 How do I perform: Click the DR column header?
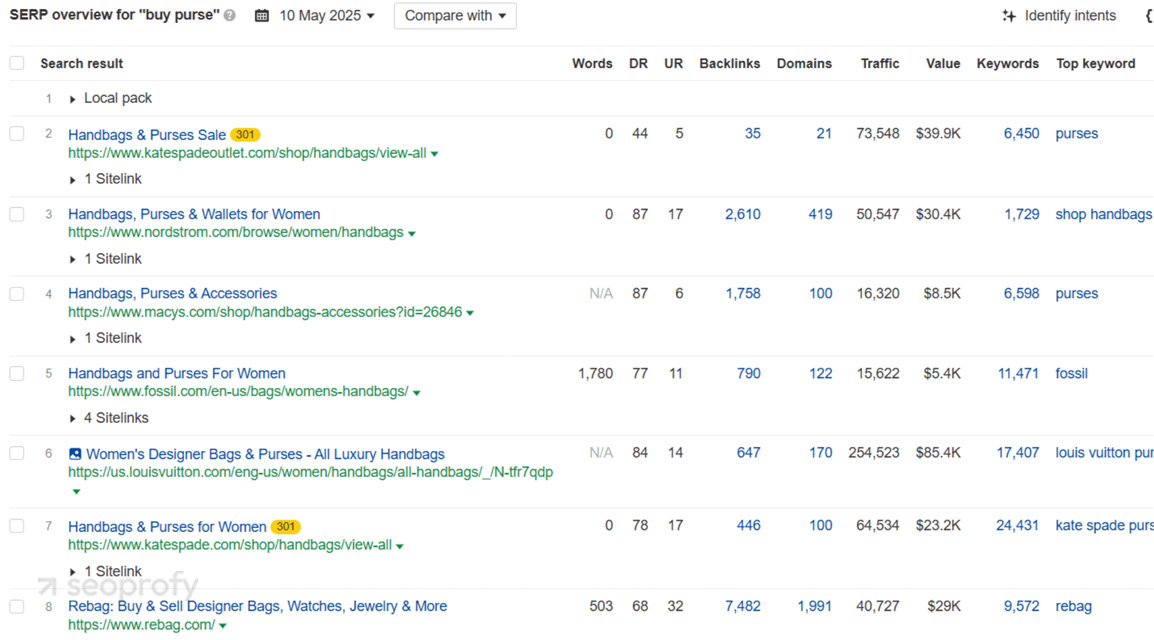pyautogui.click(x=638, y=63)
